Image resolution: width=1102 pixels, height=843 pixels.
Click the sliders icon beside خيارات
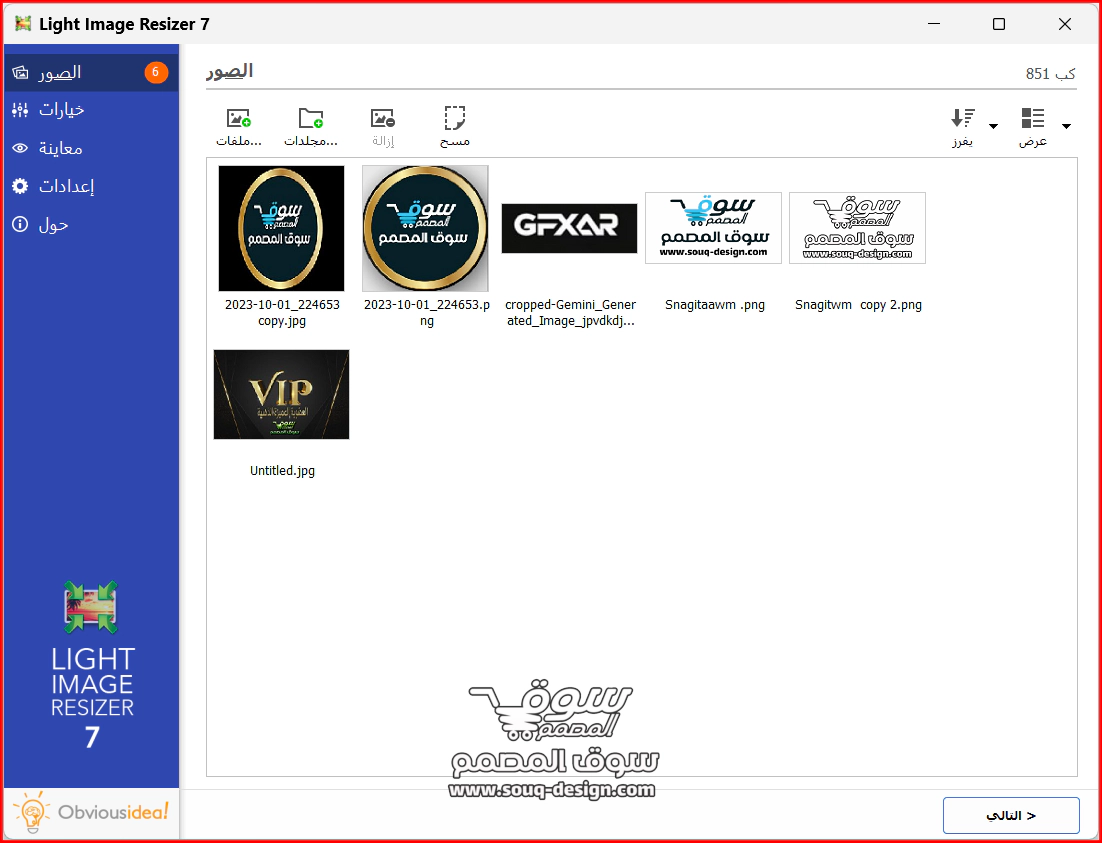[x=20, y=110]
